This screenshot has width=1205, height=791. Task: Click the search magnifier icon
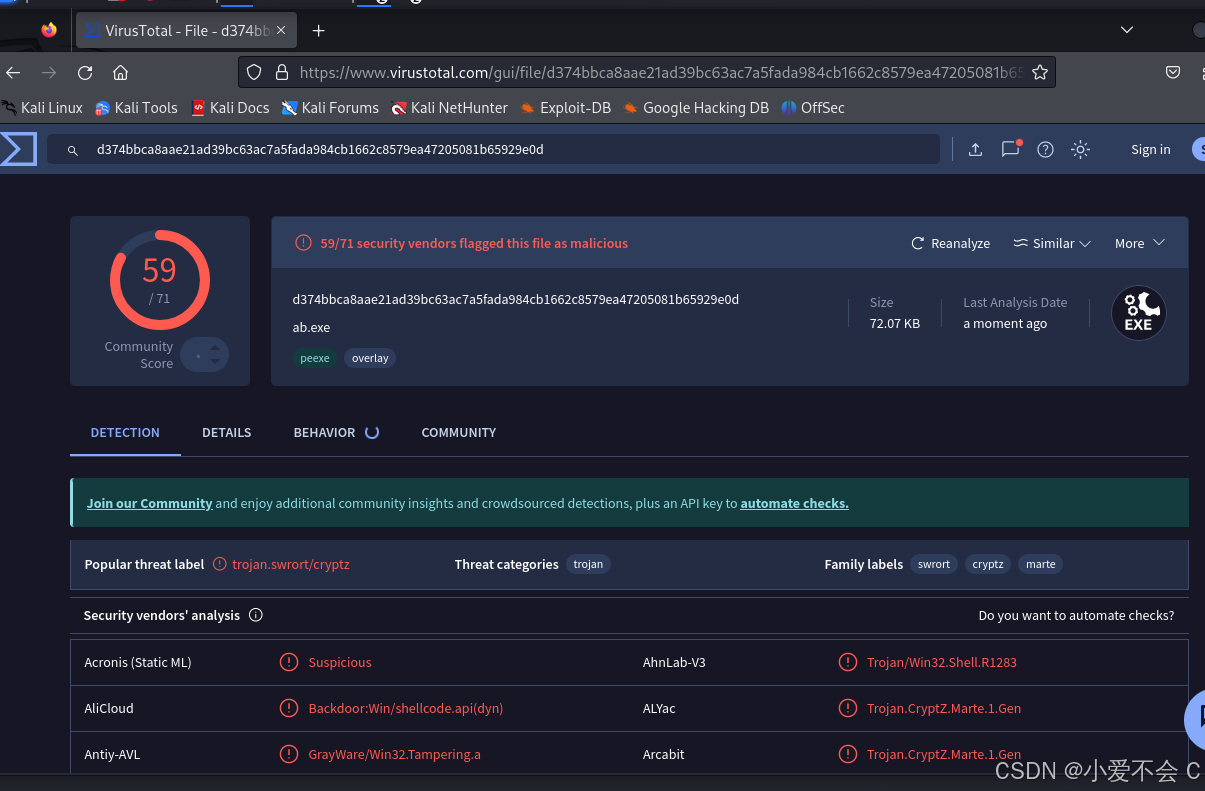pyautogui.click(x=73, y=150)
